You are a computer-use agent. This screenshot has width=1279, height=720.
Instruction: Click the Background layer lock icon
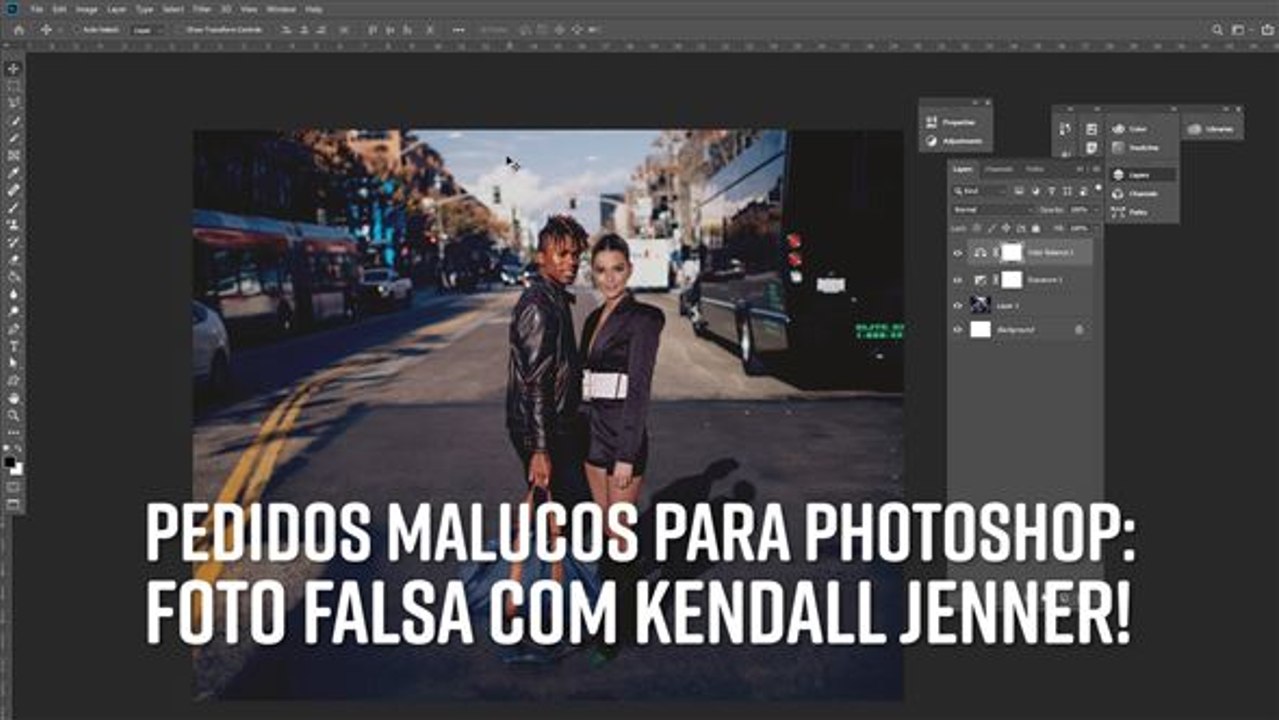[1079, 329]
